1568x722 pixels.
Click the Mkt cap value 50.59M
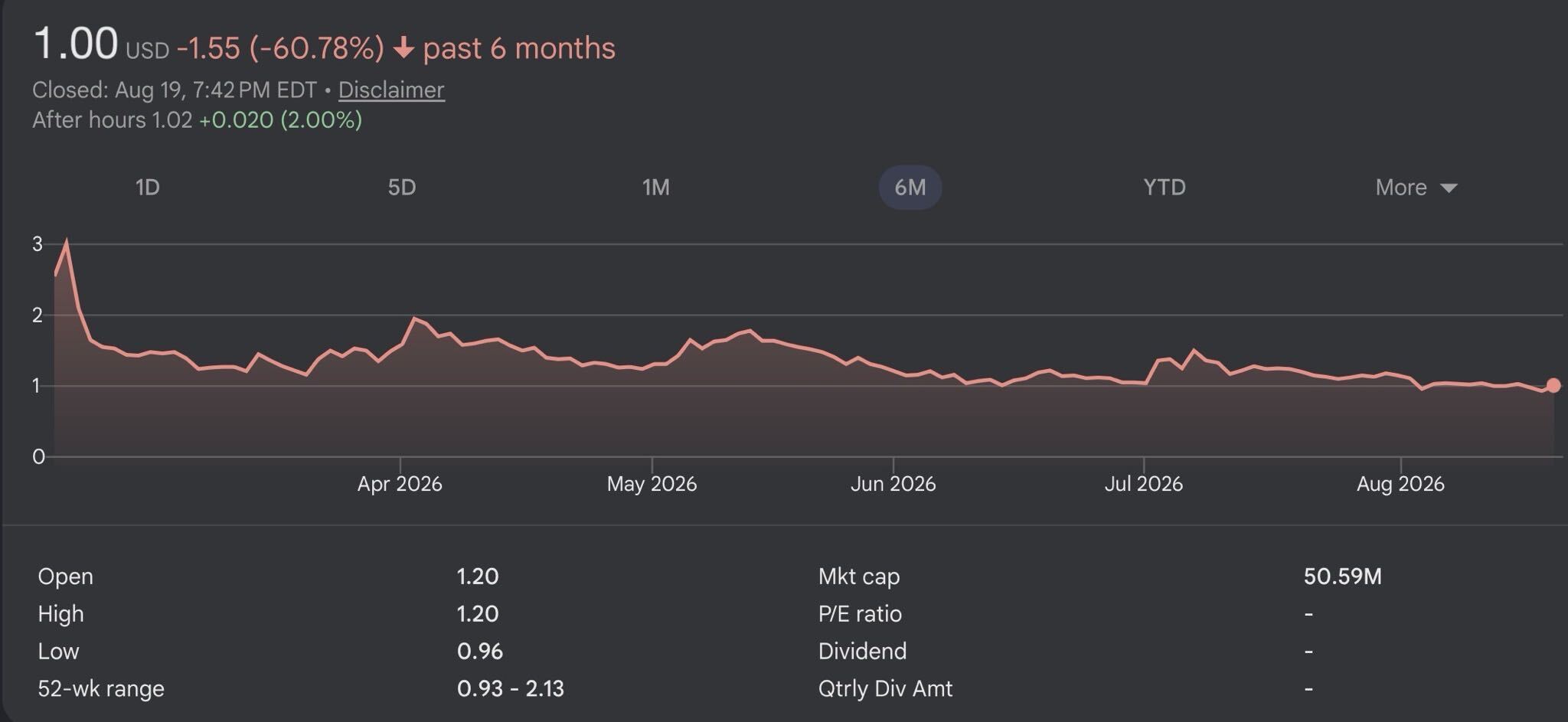(1343, 577)
